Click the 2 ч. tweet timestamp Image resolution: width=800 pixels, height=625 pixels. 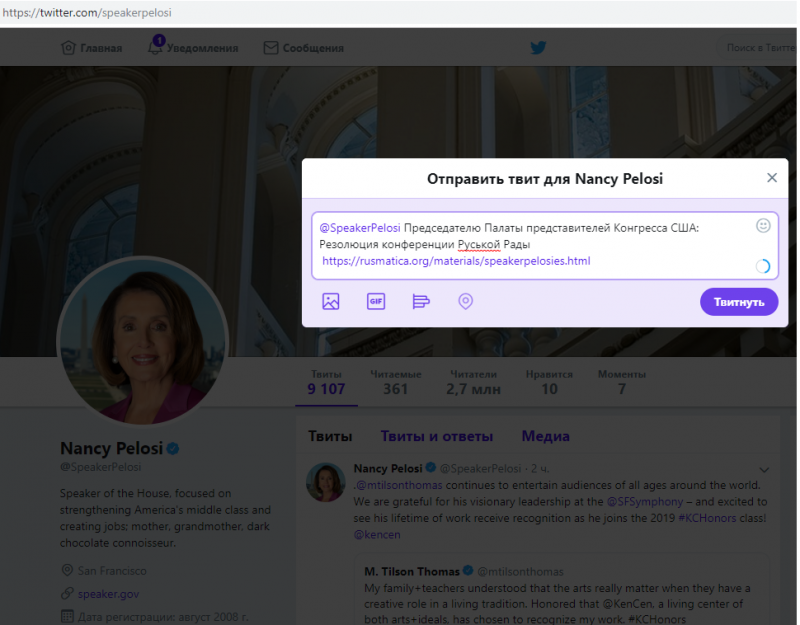point(540,468)
